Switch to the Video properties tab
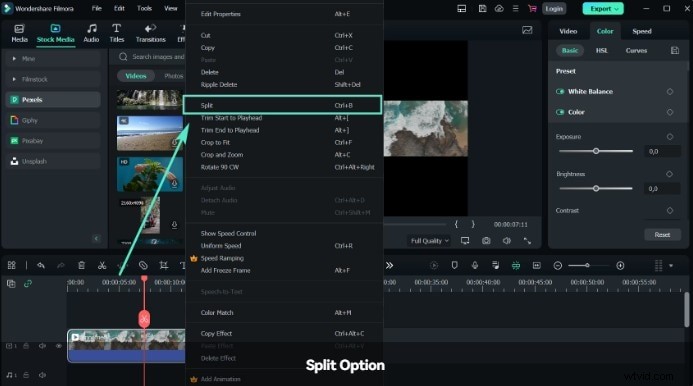The image size is (693, 386). click(568, 31)
